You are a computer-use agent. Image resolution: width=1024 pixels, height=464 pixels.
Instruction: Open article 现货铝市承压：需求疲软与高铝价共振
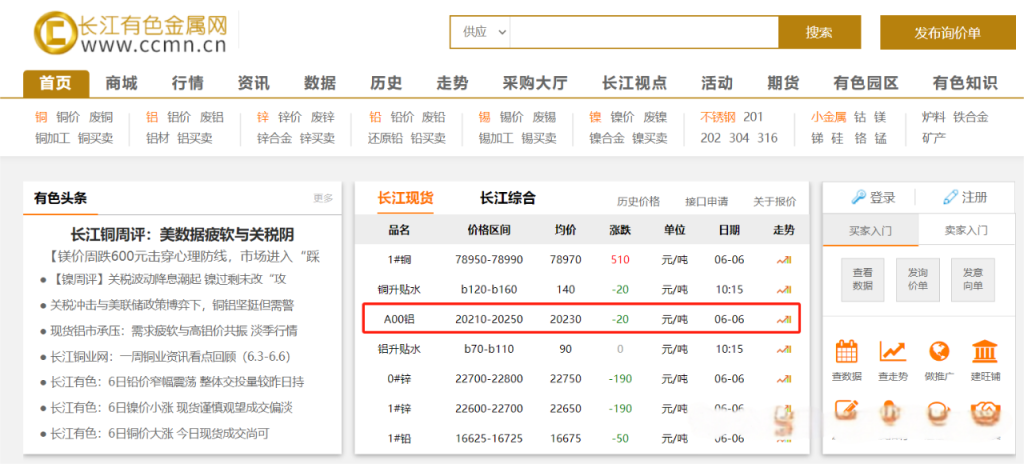[x=176, y=331]
